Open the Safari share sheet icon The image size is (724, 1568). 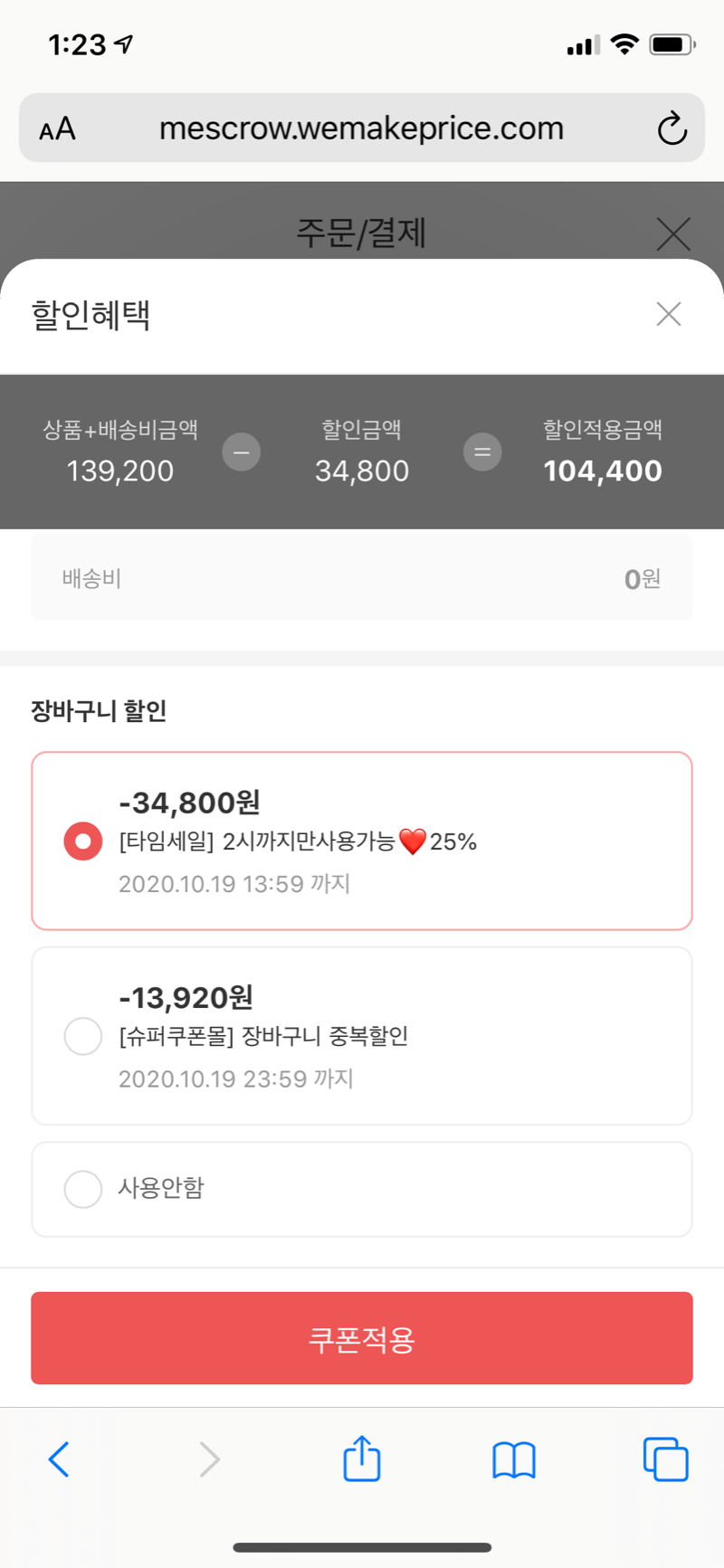pos(362,1459)
